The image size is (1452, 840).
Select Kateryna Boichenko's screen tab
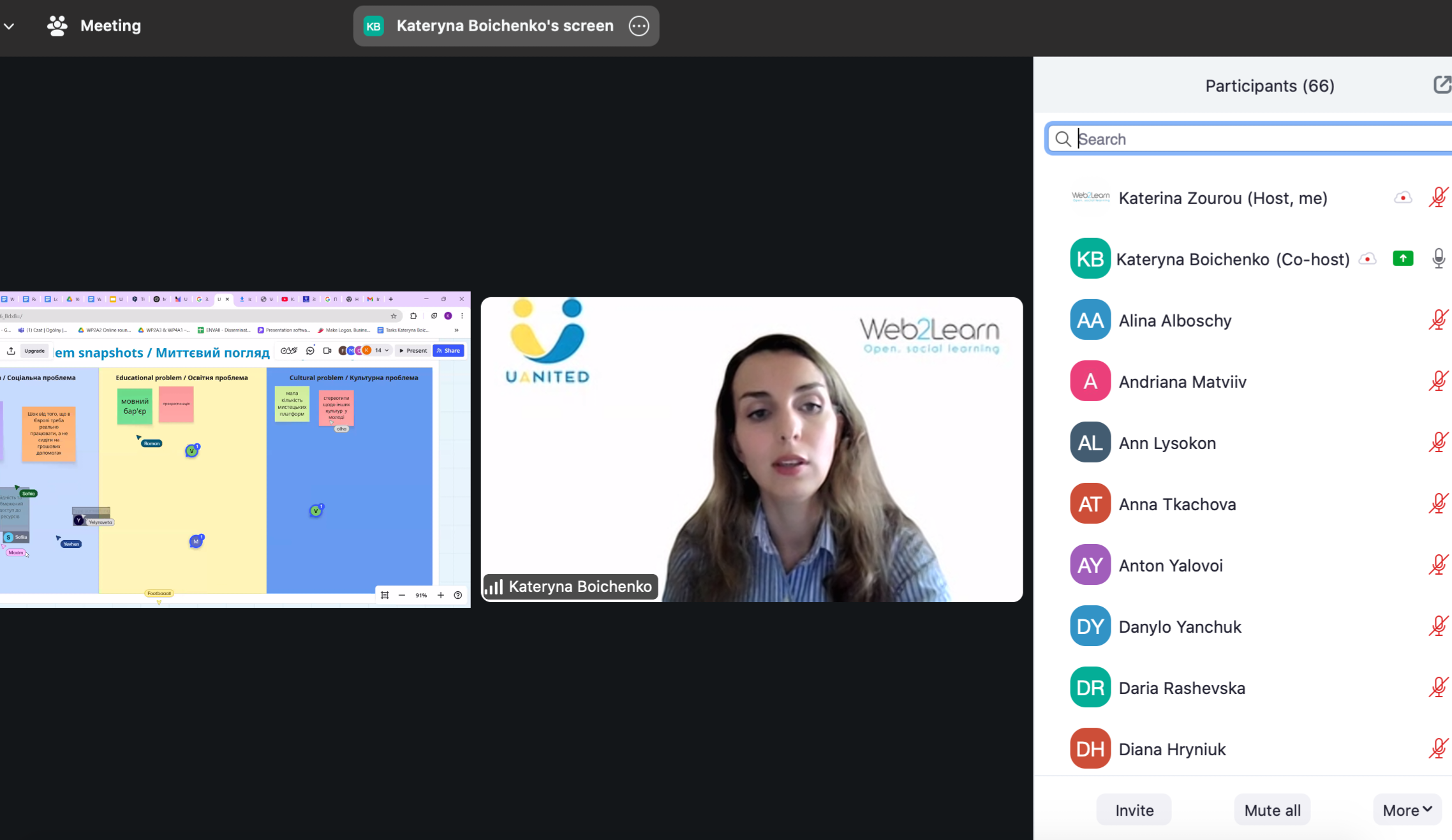(505, 26)
